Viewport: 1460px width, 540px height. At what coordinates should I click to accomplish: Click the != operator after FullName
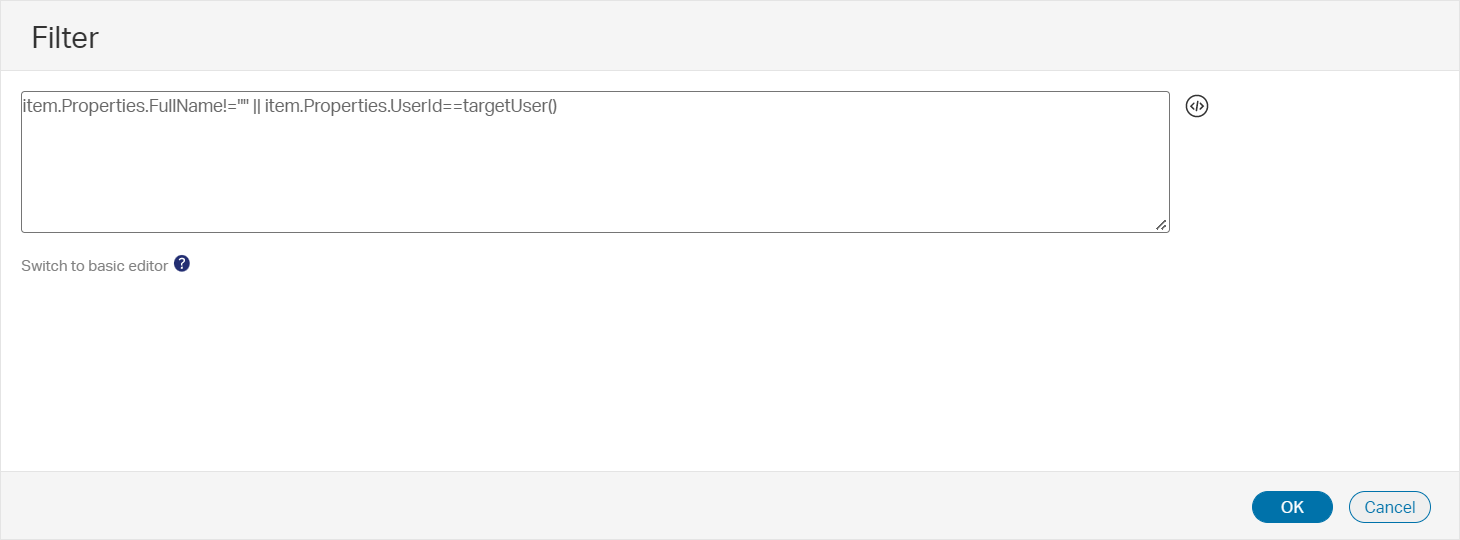coord(230,106)
